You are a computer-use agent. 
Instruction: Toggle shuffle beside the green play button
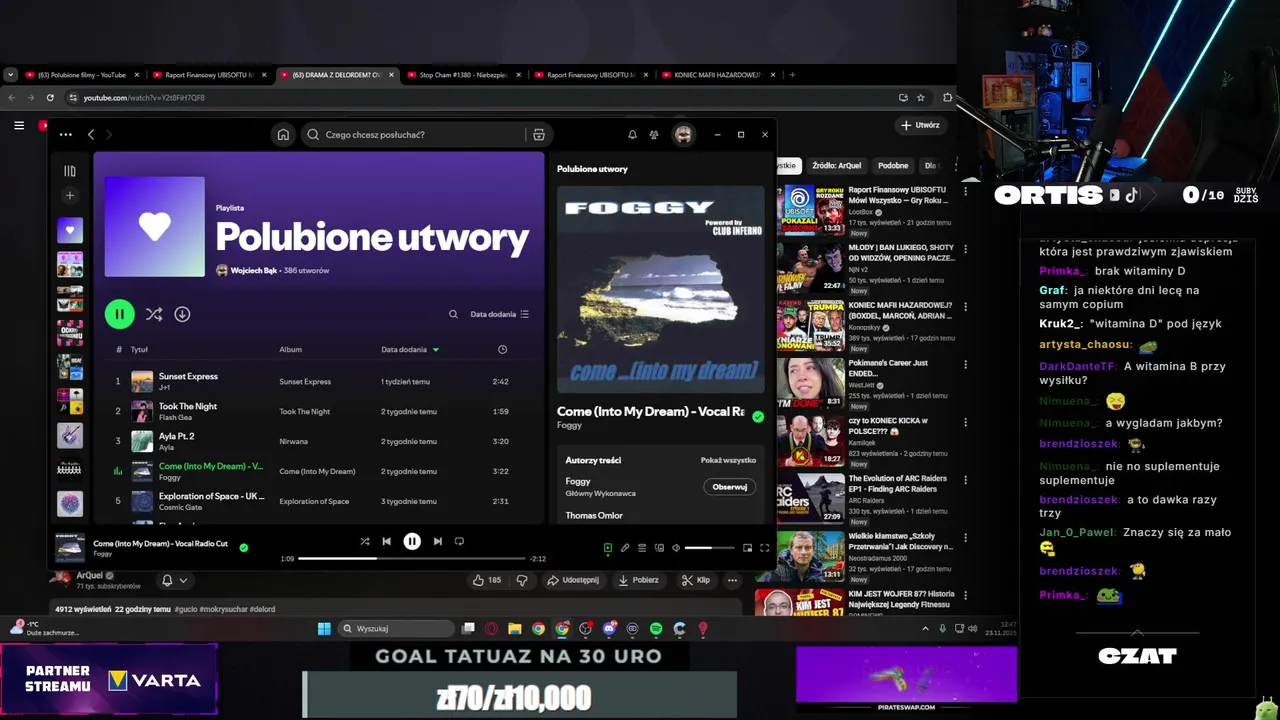pyautogui.click(x=154, y=314)
